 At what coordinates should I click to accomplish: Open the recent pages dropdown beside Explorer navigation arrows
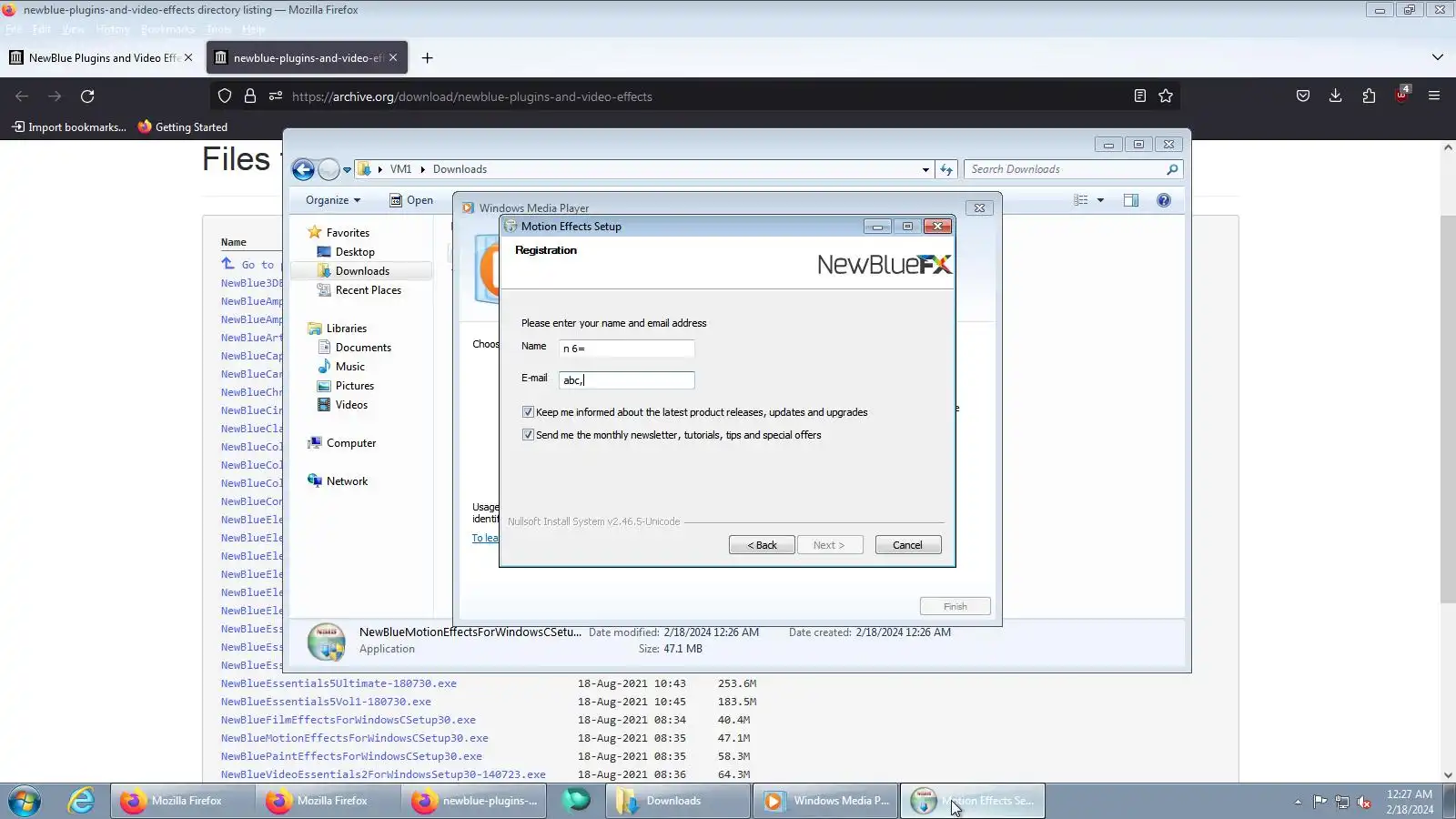347,170
